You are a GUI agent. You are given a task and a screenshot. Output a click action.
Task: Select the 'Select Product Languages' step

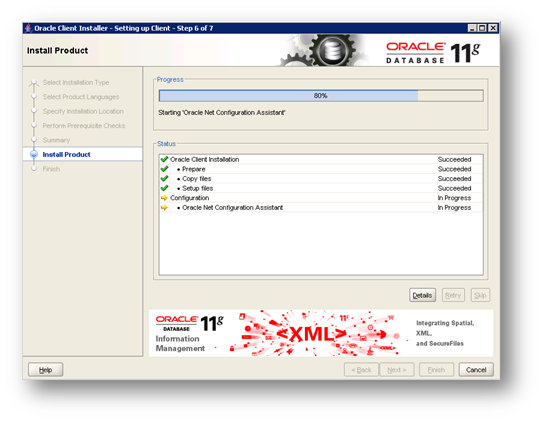tap(81, 97)
